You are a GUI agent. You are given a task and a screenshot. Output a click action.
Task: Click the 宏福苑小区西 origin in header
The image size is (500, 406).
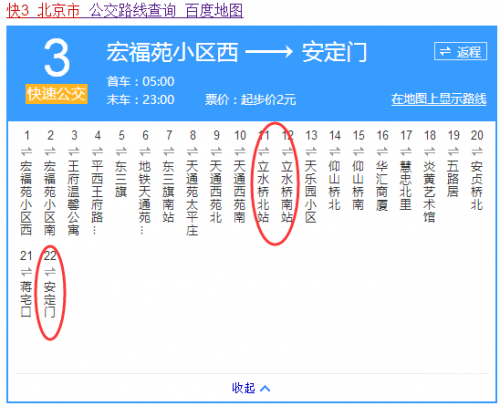(172, 52)
